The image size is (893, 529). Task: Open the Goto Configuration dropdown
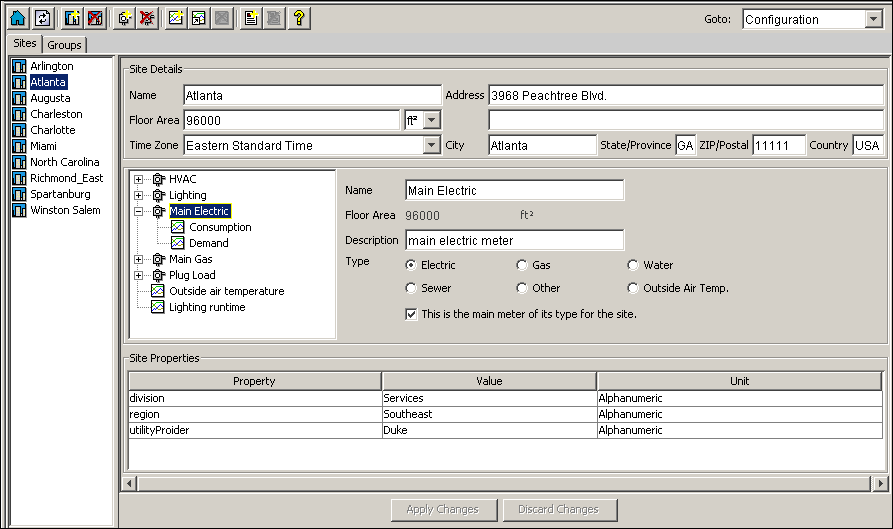(x=871, y=19)
